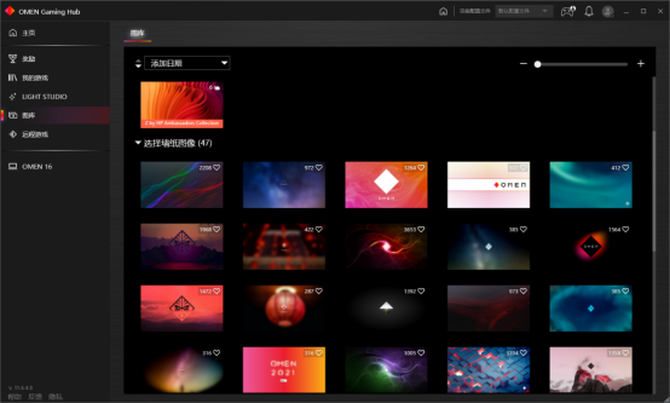Image resolution: width=670 pixels, height=403 pixels.
Task: Open the game controller icon in top bar
Action: [568, 12]
